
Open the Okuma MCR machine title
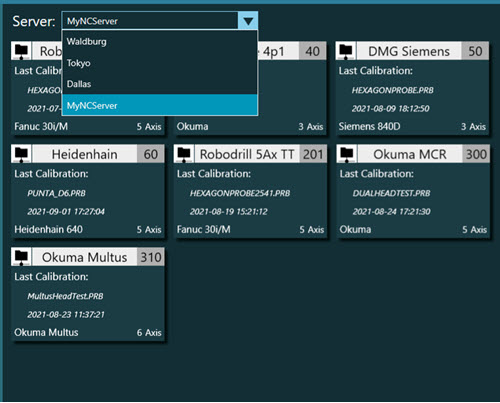point(410,154)
